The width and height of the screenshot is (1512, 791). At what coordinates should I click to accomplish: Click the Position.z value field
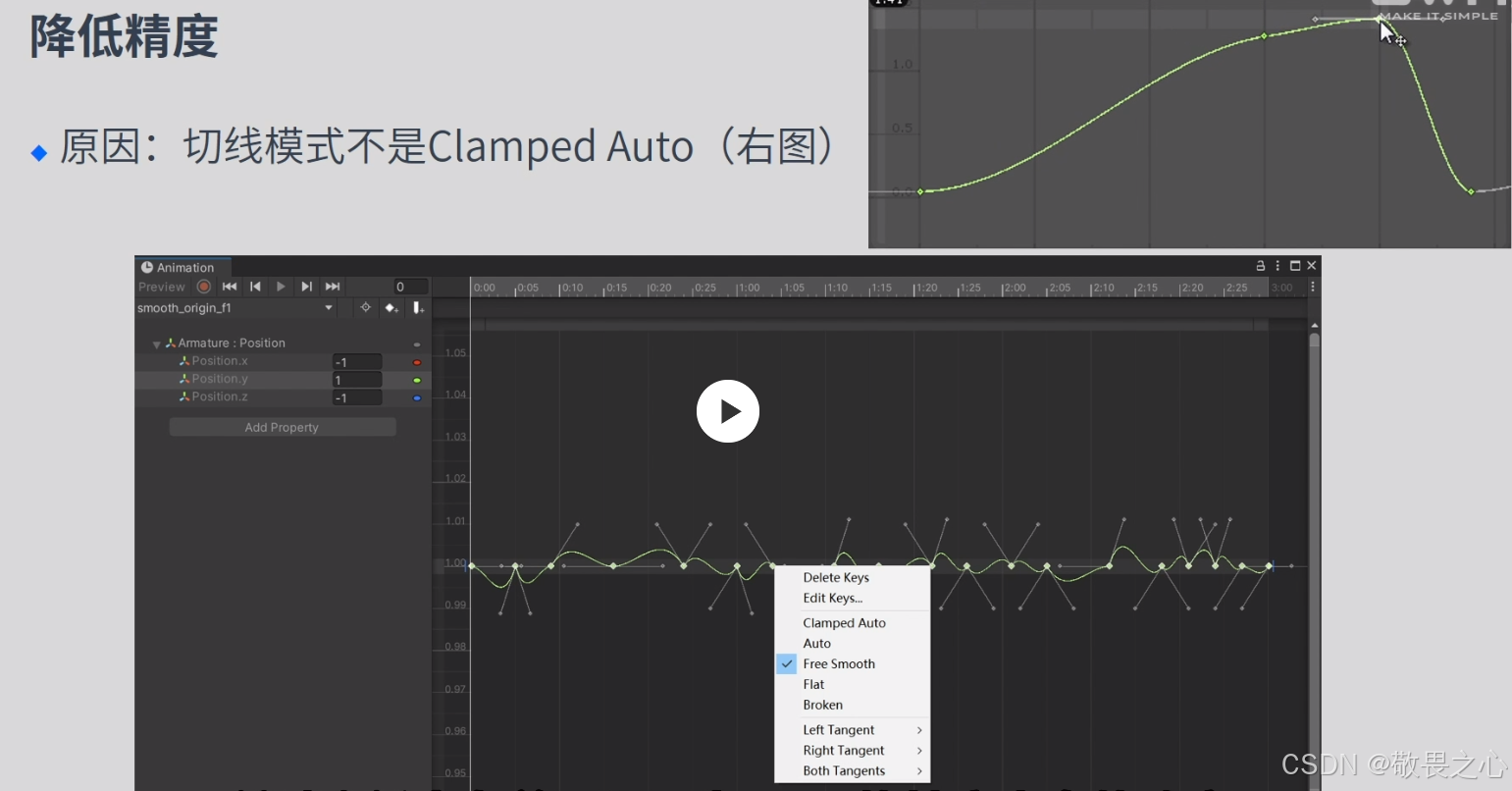click(357, 397)
